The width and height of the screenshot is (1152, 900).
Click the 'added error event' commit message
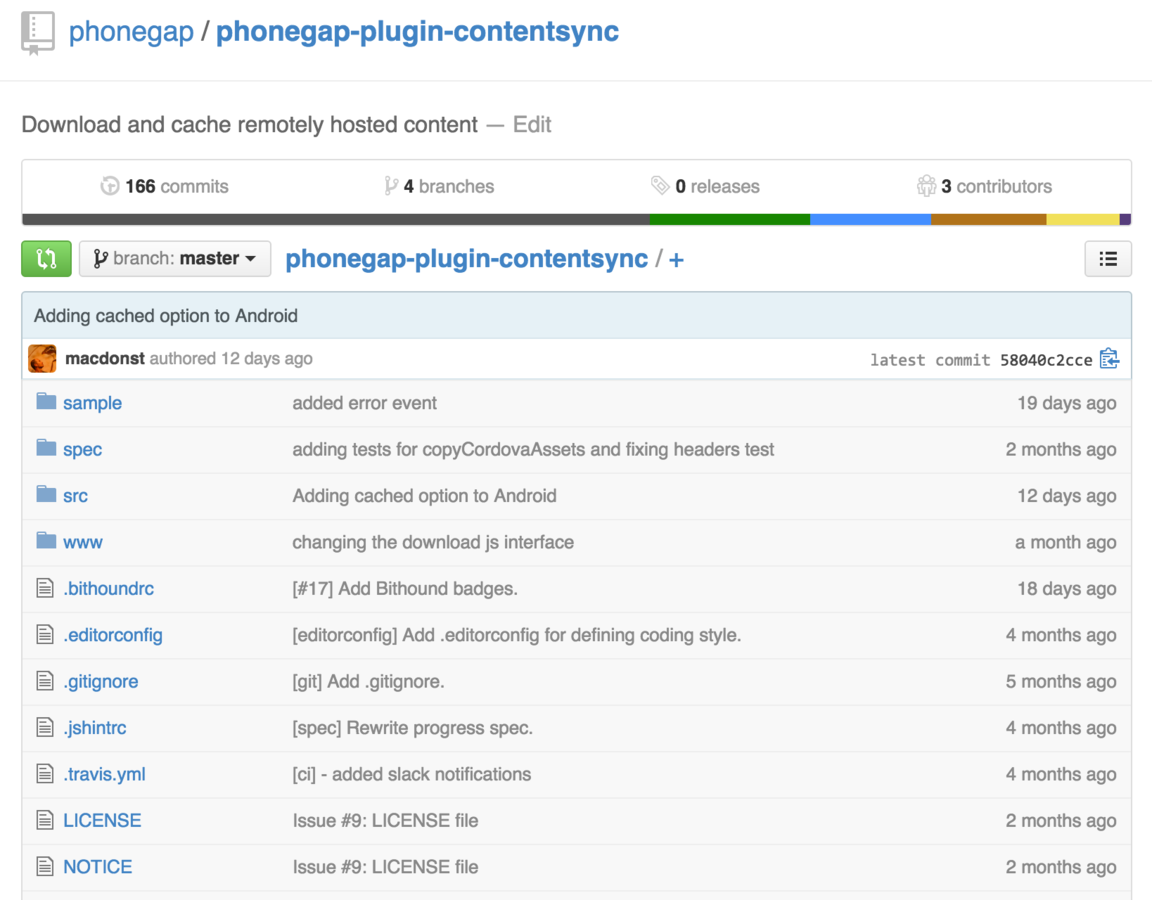pyautogui.click(x=364, y=403)
